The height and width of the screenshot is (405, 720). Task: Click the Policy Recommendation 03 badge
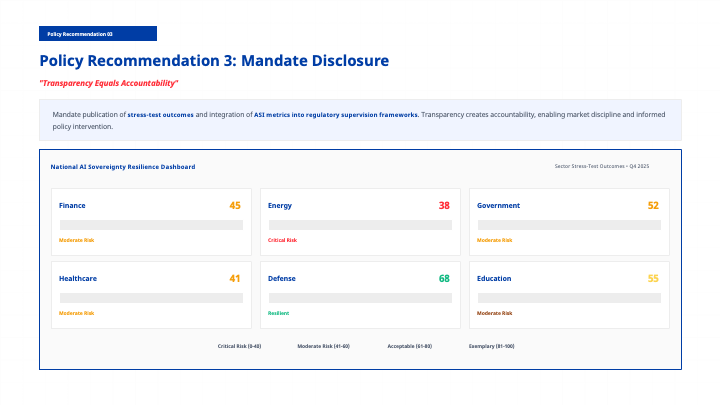98,34
